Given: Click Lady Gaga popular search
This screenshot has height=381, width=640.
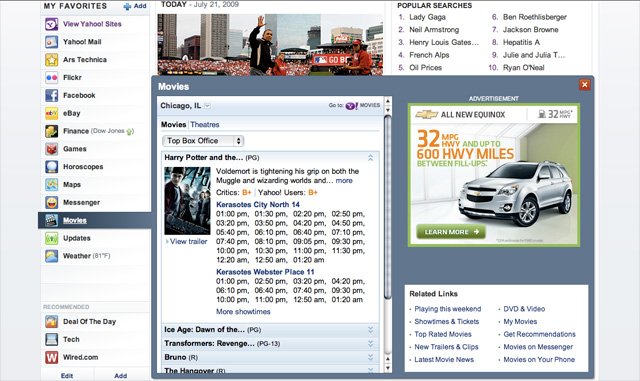Looking at the screenshot, I should 427,17.
